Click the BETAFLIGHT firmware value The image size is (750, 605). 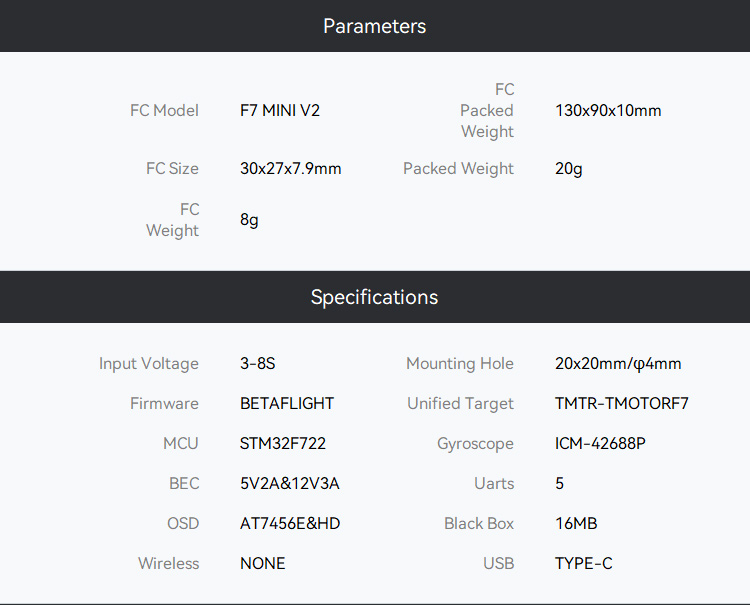287,403
